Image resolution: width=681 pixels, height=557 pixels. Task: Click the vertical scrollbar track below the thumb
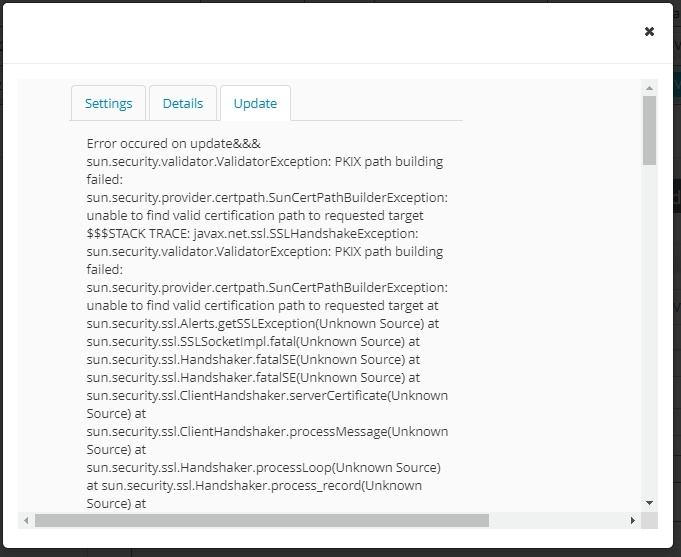(x=649, y=330)
